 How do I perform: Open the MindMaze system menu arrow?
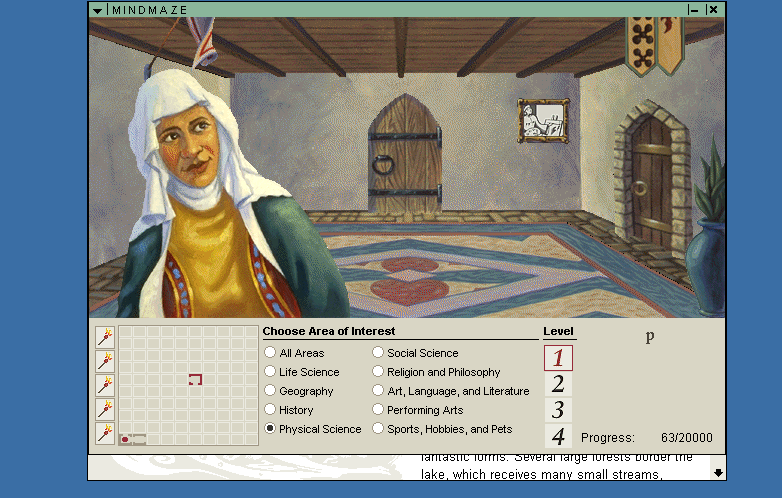tap(97, 10)
